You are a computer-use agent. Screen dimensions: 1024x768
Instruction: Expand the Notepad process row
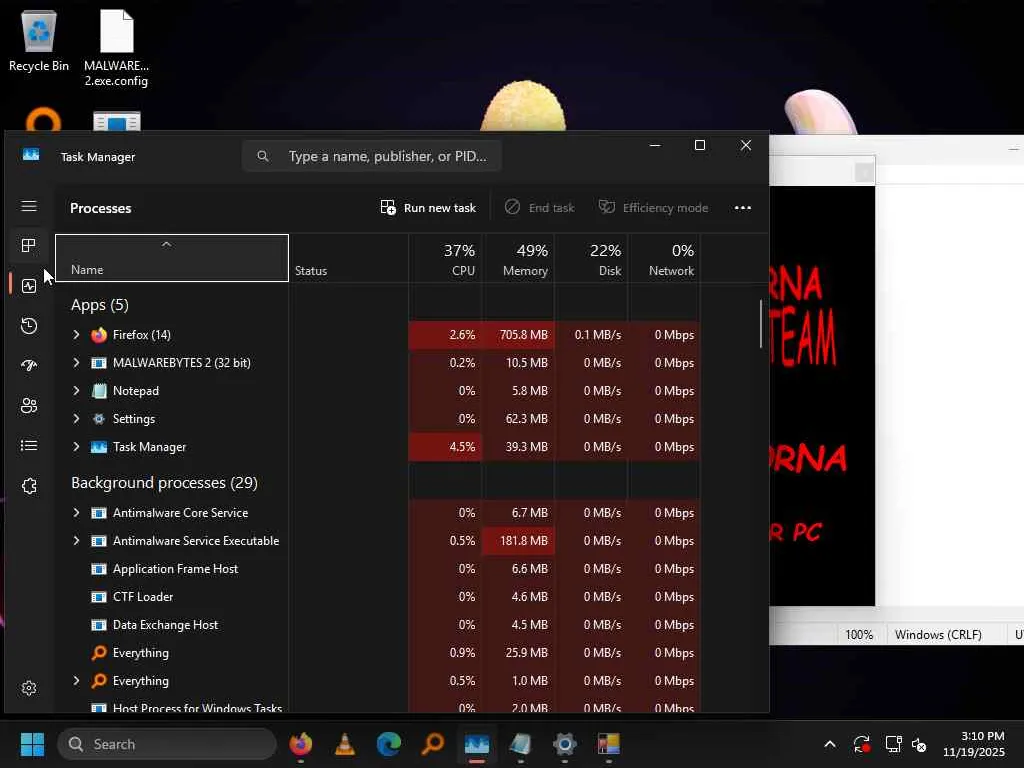76,391
